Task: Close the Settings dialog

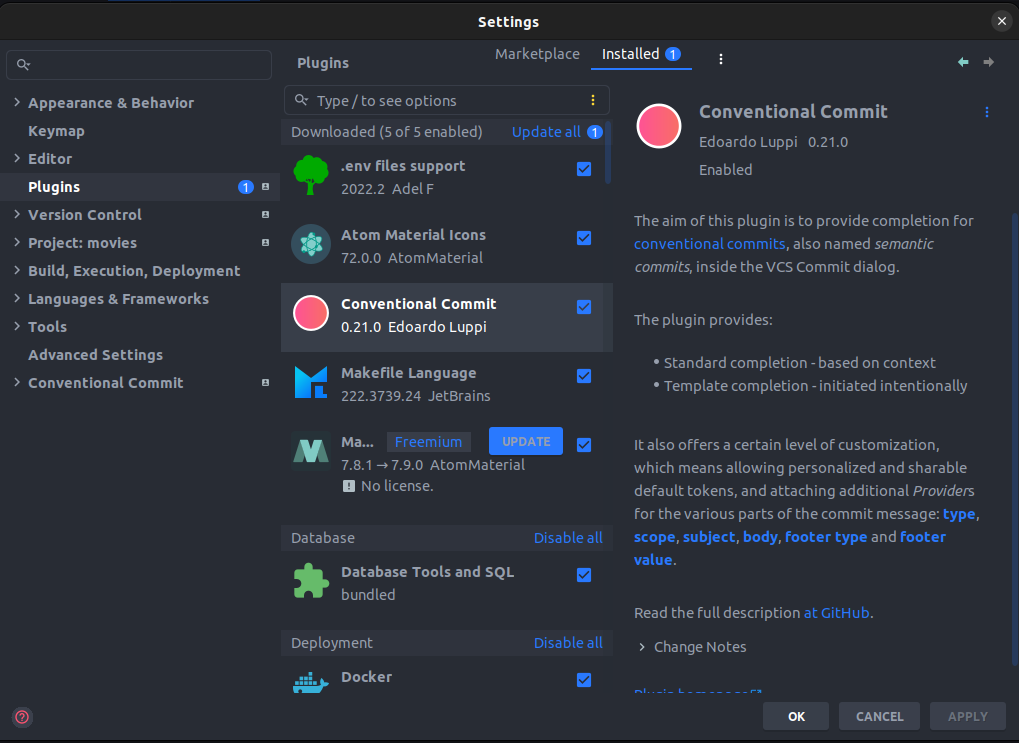Action: [x=1001, y=21]
